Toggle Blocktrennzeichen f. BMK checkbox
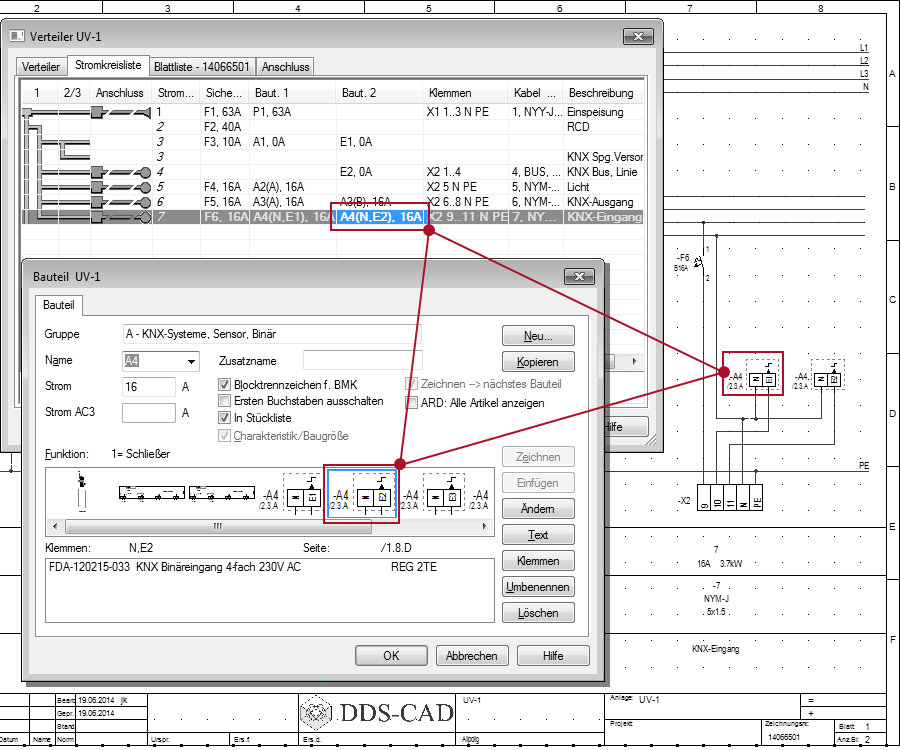Viewport: 900px width, 750px height. coord(225,385)
